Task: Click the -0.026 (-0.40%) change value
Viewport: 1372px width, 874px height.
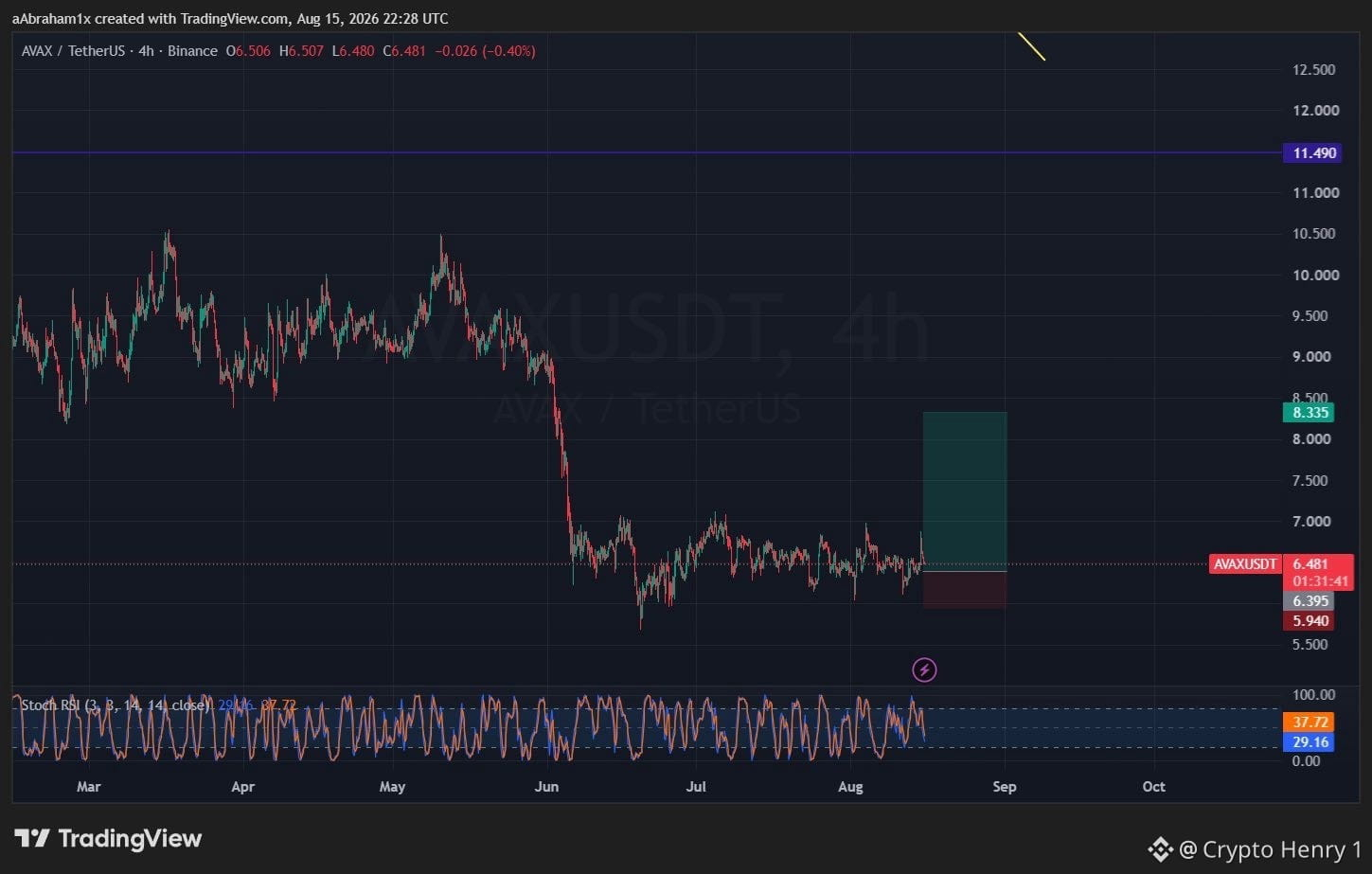Action: (485, 51)
